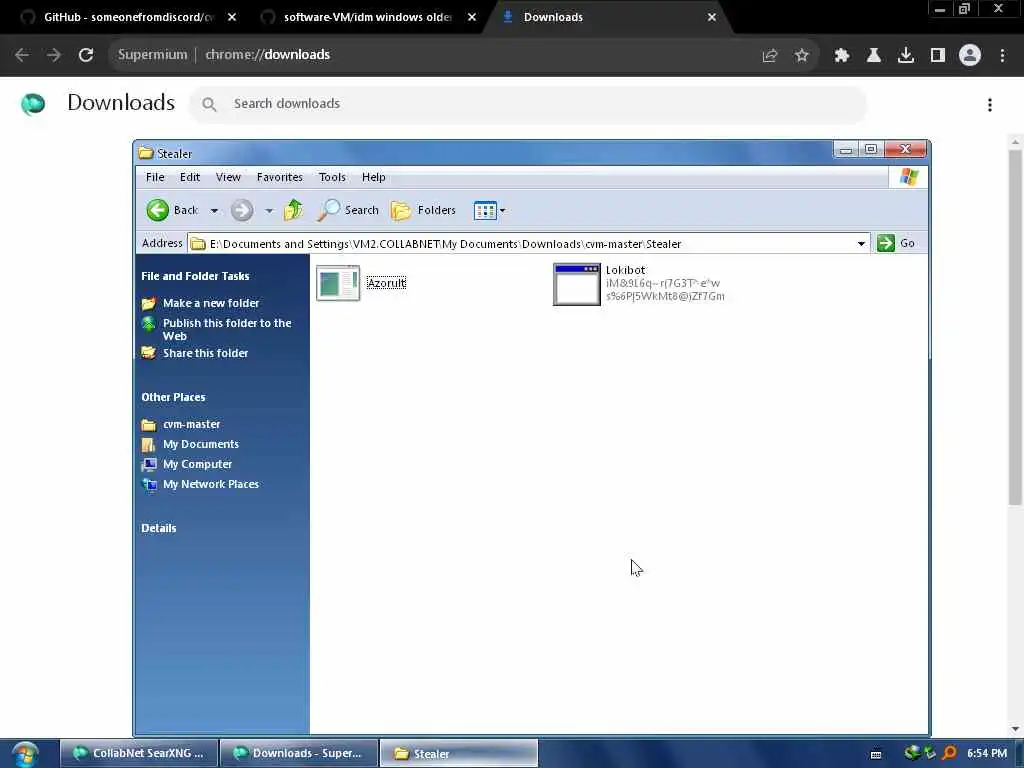Open My Documents from Other Places
The image size is (1024, 768).
(x=200, y=444)
